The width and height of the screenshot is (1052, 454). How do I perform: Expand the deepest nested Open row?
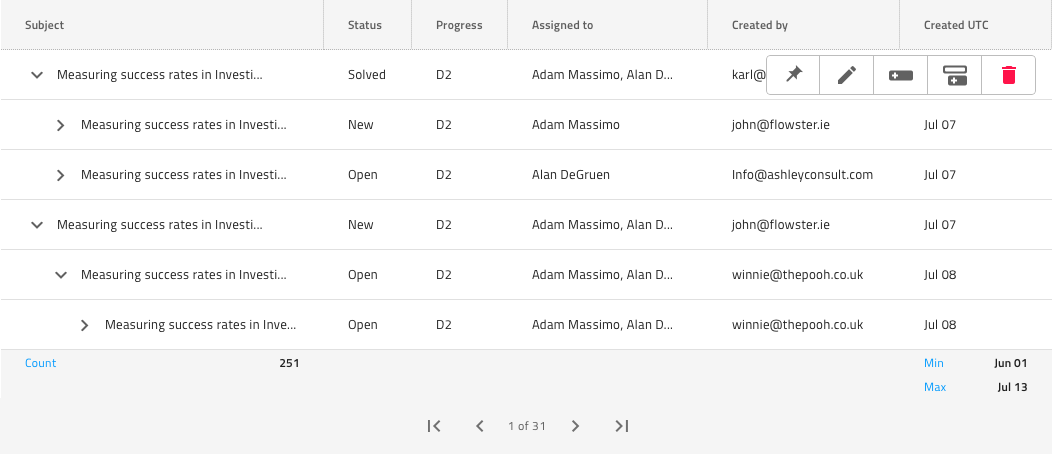[85, 325]
